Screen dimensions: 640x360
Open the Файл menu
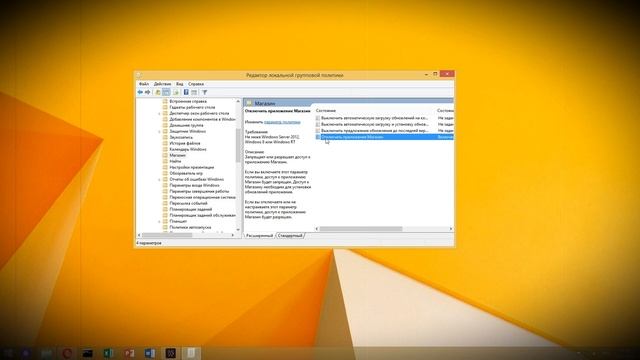tap(144, 84)
